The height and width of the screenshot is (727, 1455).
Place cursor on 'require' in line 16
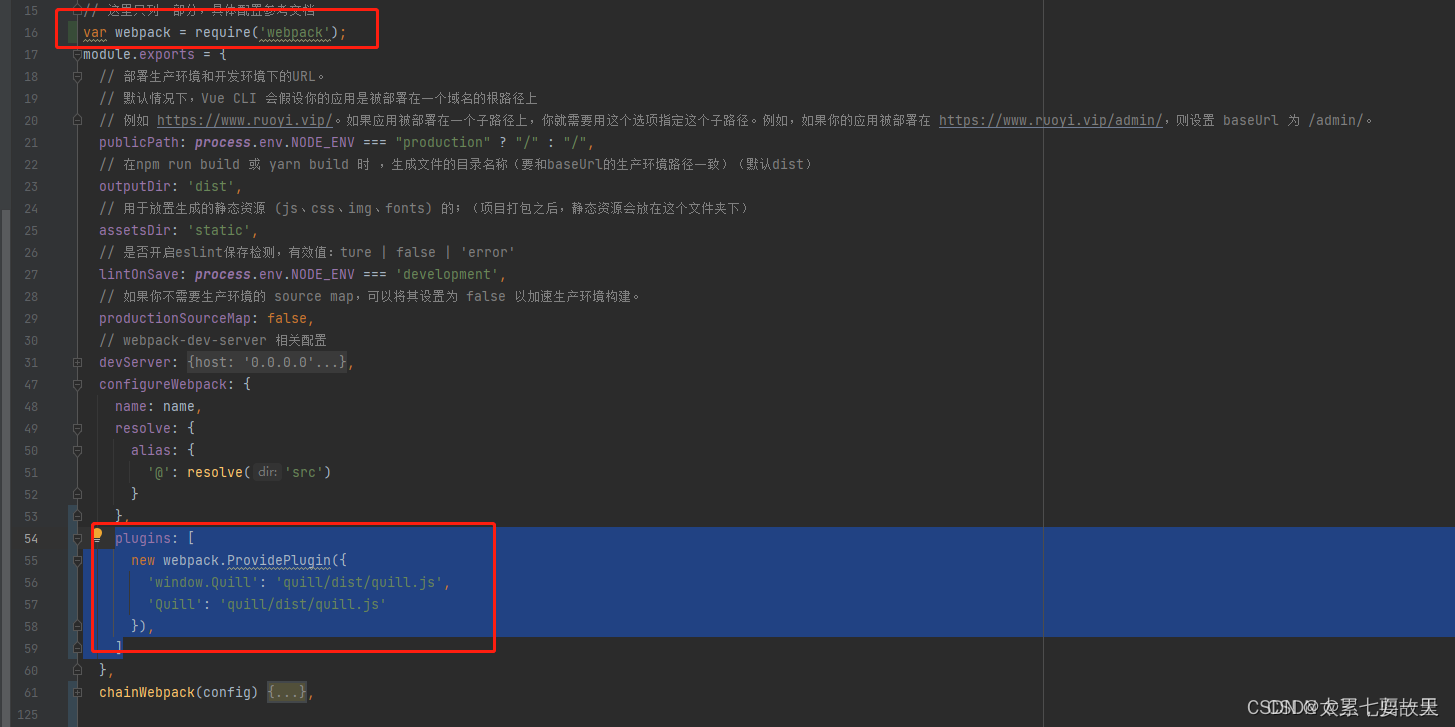point(222,33)
